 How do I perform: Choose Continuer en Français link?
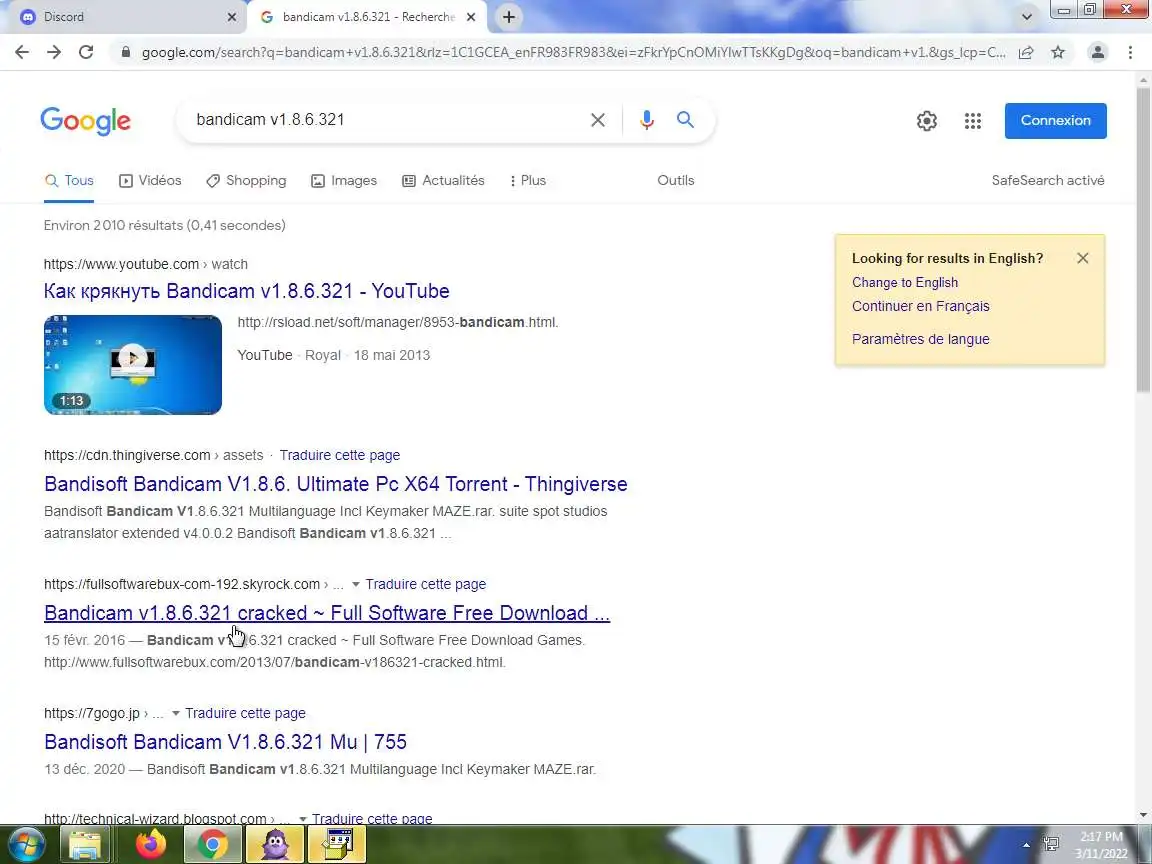click(x=921, y=306)
